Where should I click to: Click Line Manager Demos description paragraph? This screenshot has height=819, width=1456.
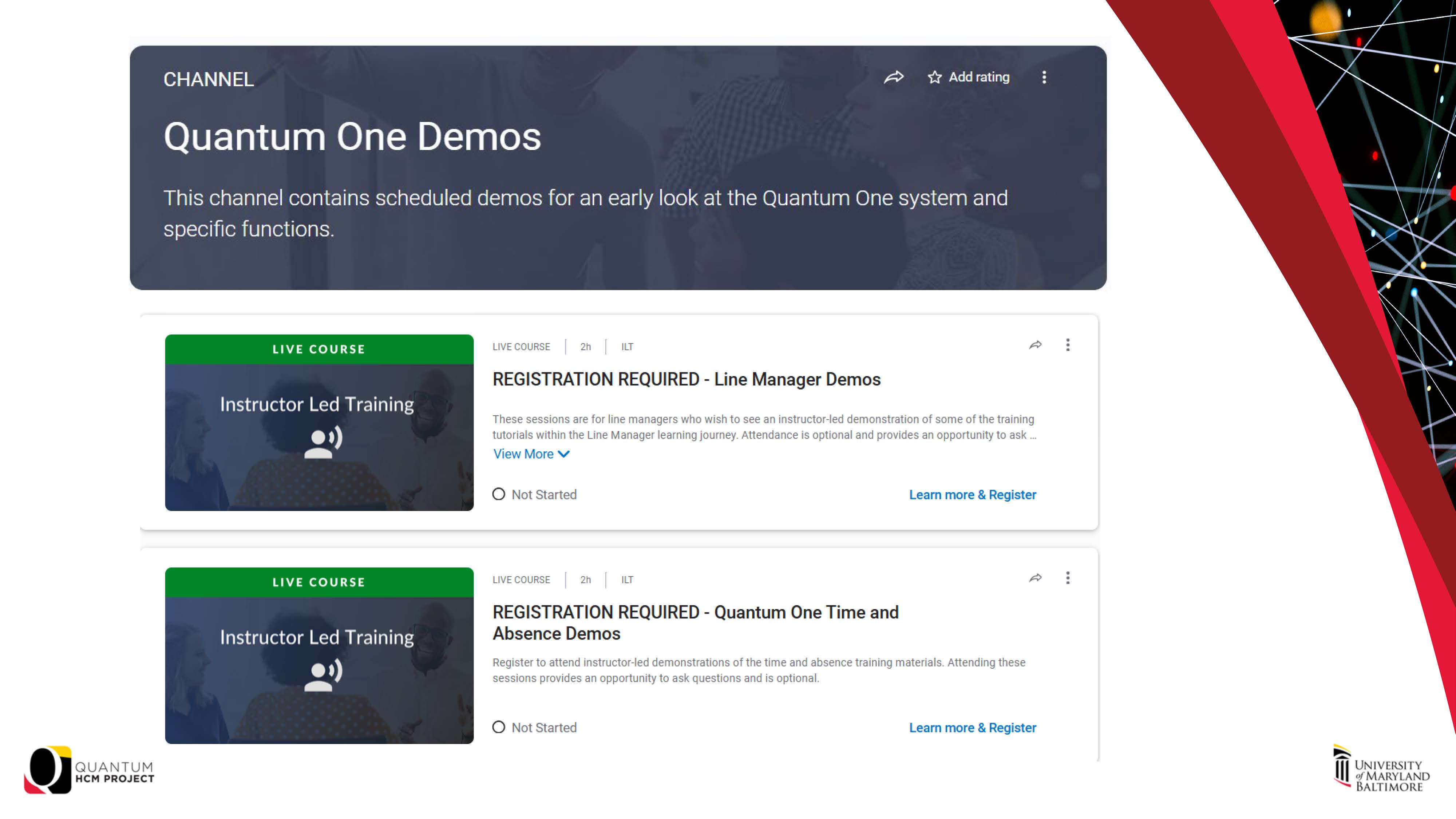click(x=764, y=427)
